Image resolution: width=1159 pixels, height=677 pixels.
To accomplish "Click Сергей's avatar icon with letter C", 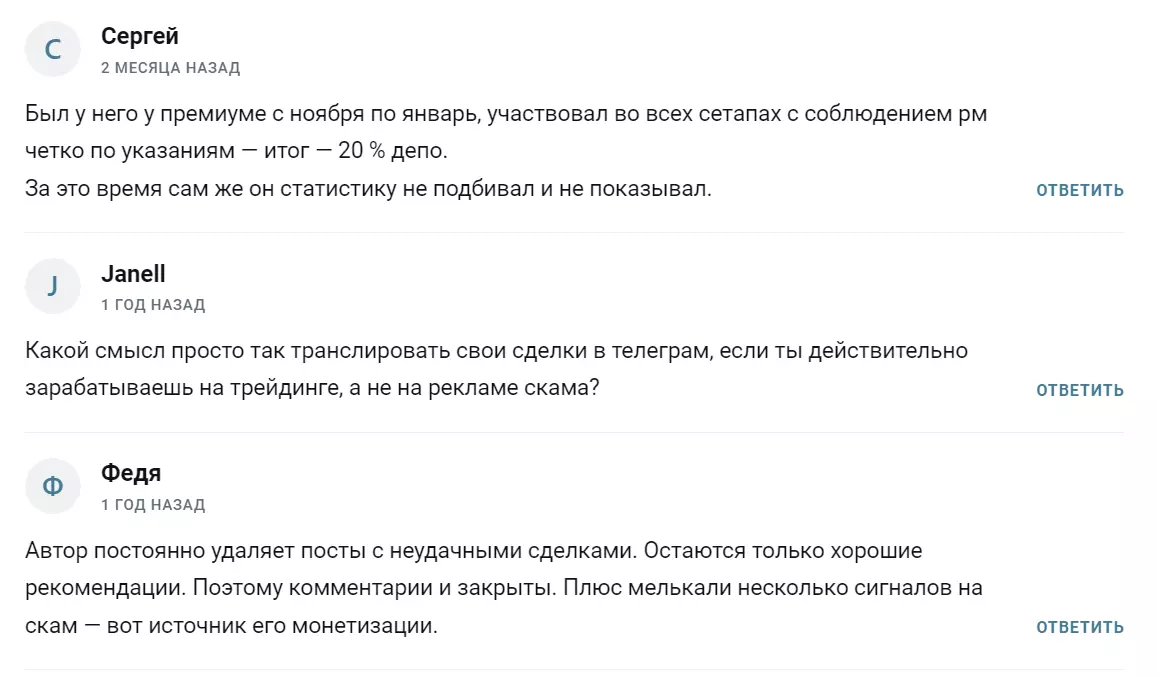I will pos(52,50).
